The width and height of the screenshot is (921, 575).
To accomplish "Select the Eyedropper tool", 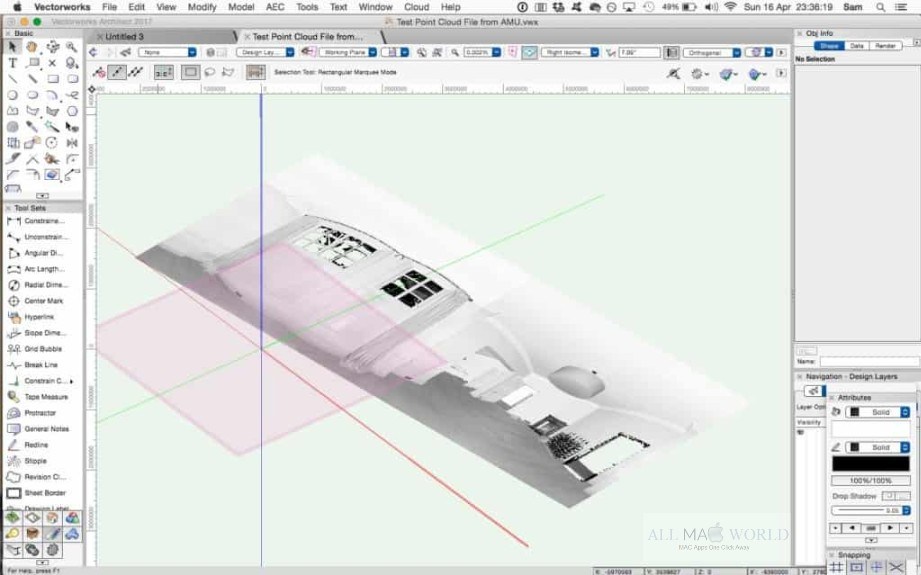I will coord(33,126).
